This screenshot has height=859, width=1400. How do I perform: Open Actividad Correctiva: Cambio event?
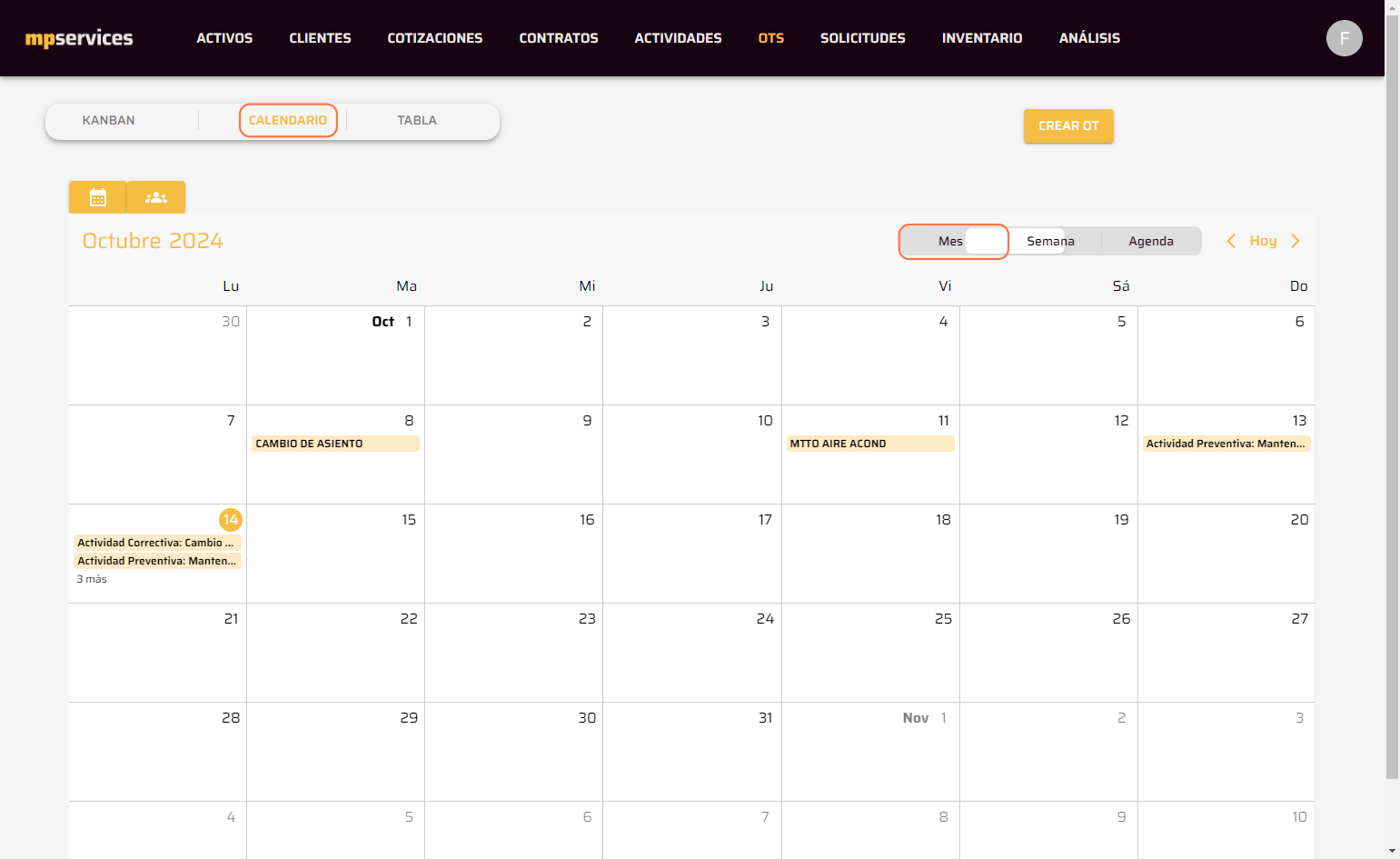coord(157,543)
